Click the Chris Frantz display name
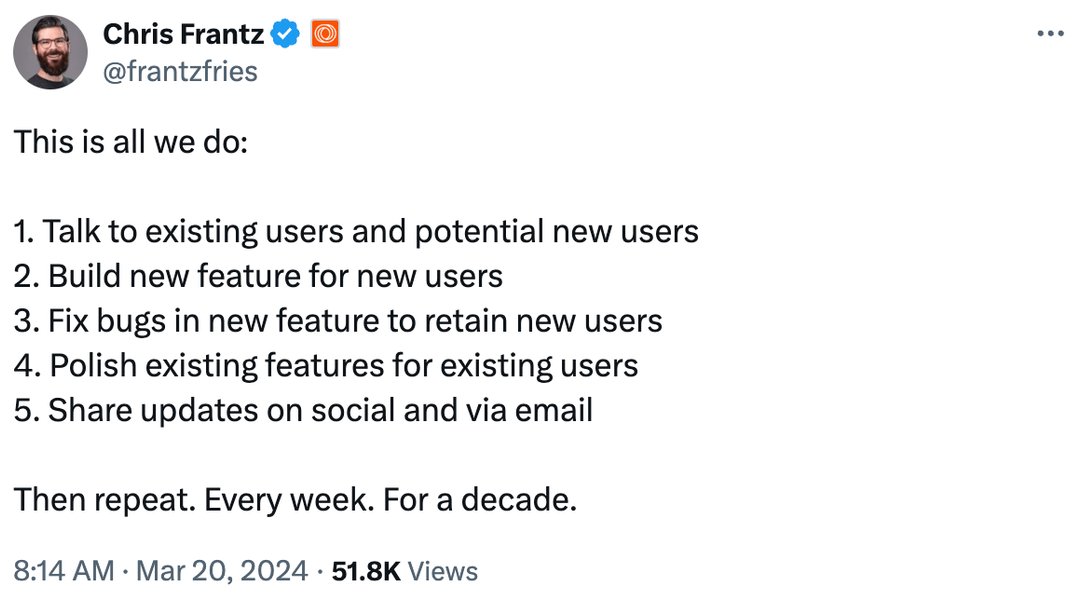The width and height of the screenshot is (1081, 600). (183, 34)
